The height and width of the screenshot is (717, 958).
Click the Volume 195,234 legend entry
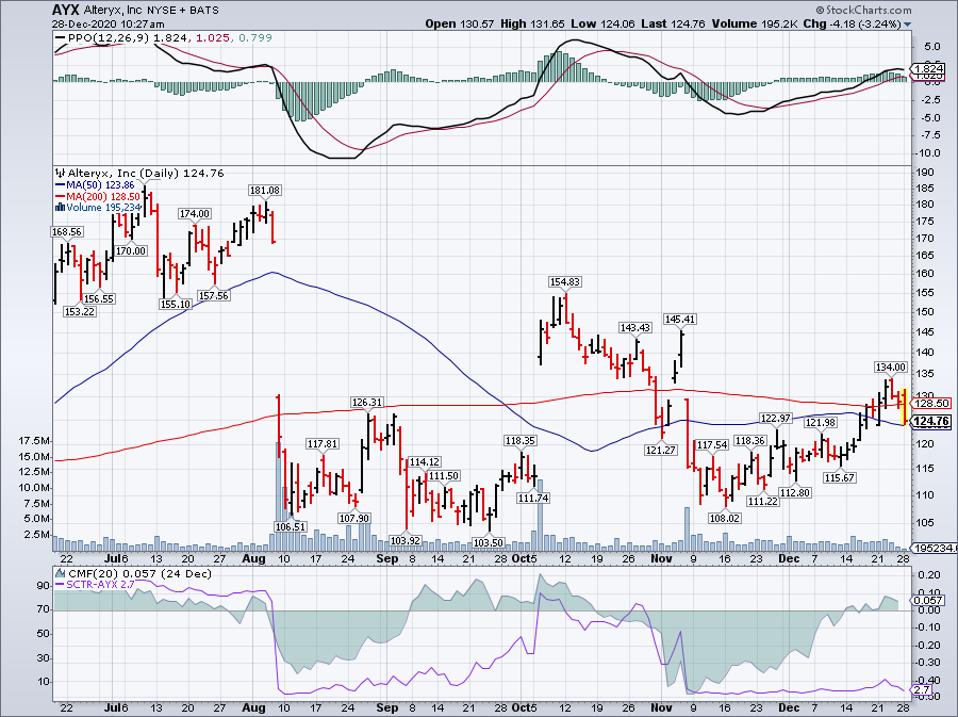click(103, 208)
